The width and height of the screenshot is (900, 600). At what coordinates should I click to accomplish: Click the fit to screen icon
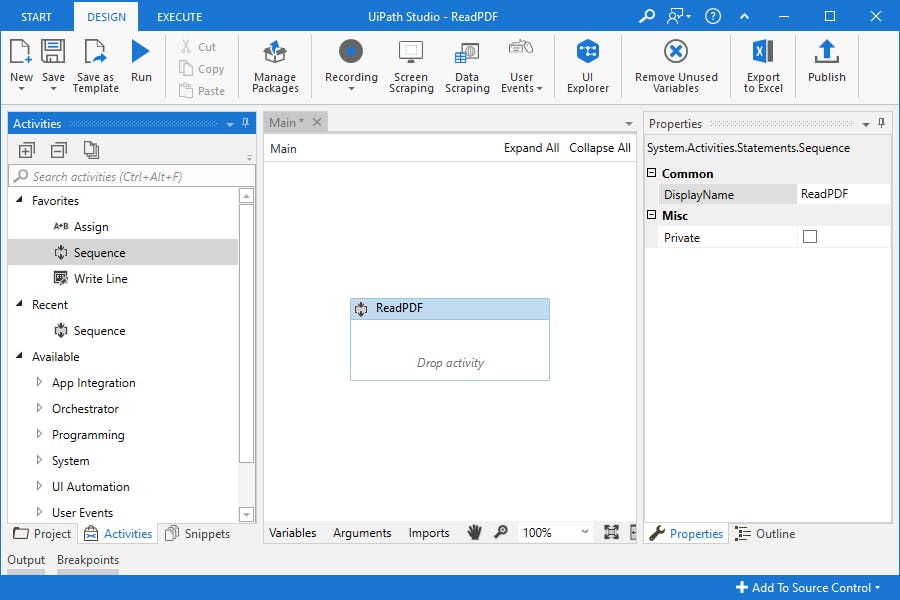611,532
